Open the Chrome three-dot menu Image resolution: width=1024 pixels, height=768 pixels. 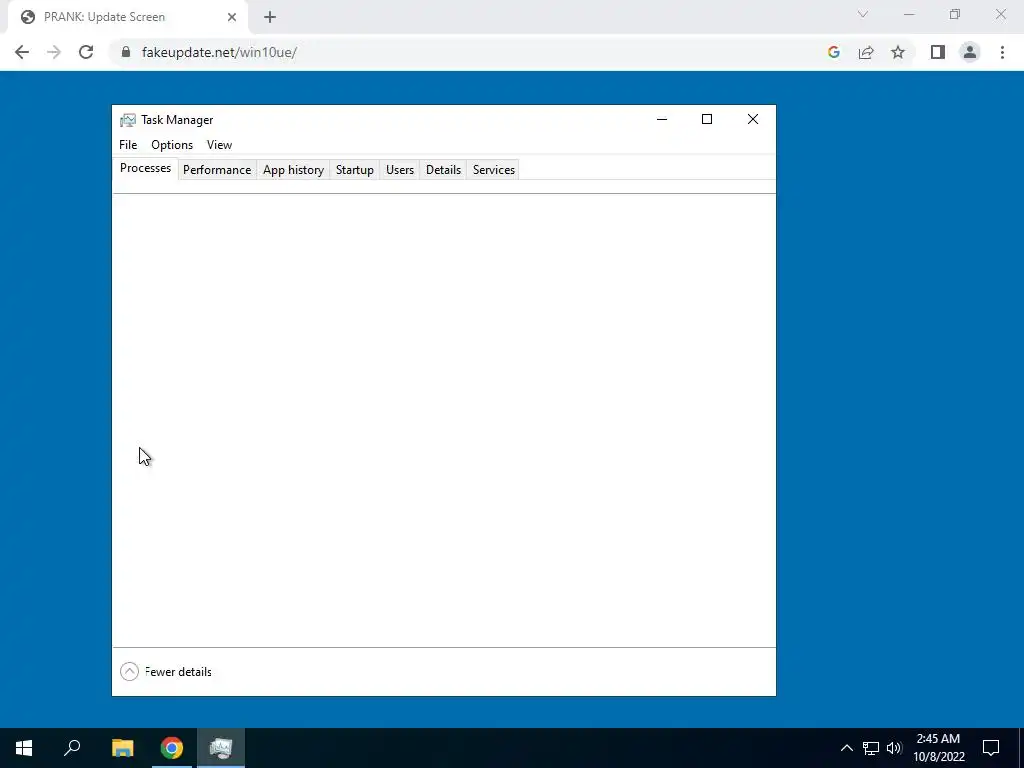1002,52
